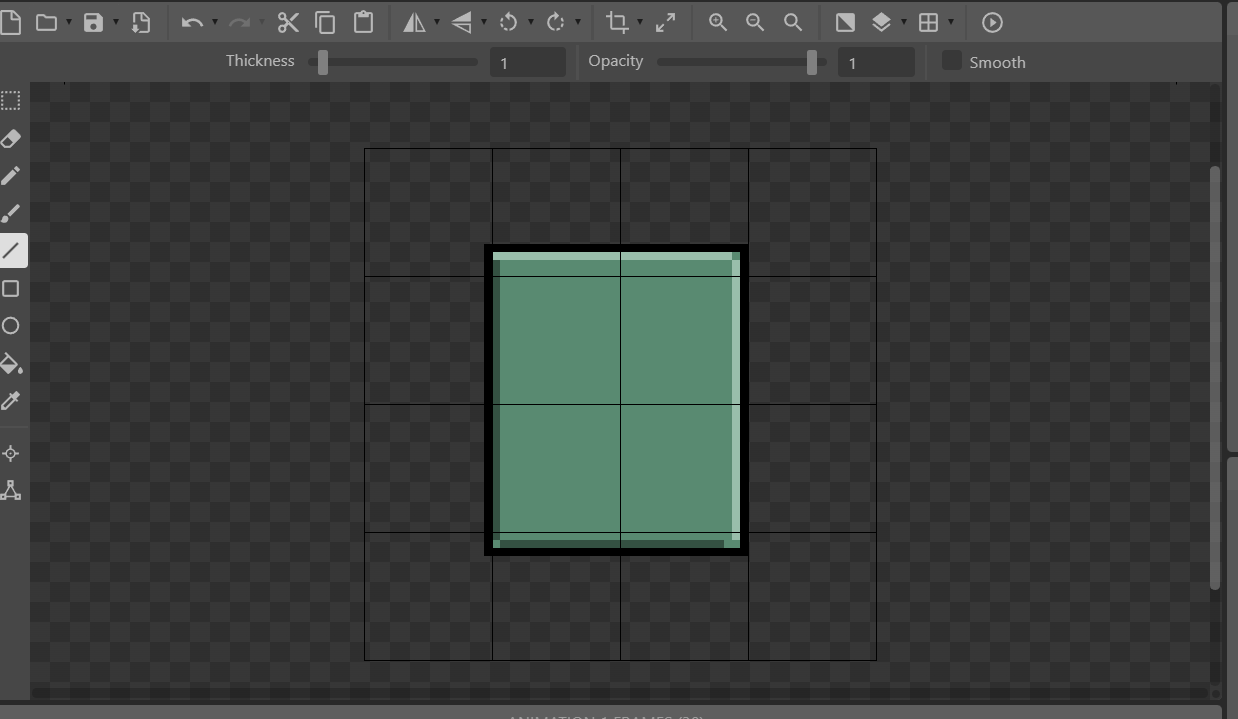This screenshot has height=719, width=1238.
Task: Click the export file icon
Action: [141, 22]
